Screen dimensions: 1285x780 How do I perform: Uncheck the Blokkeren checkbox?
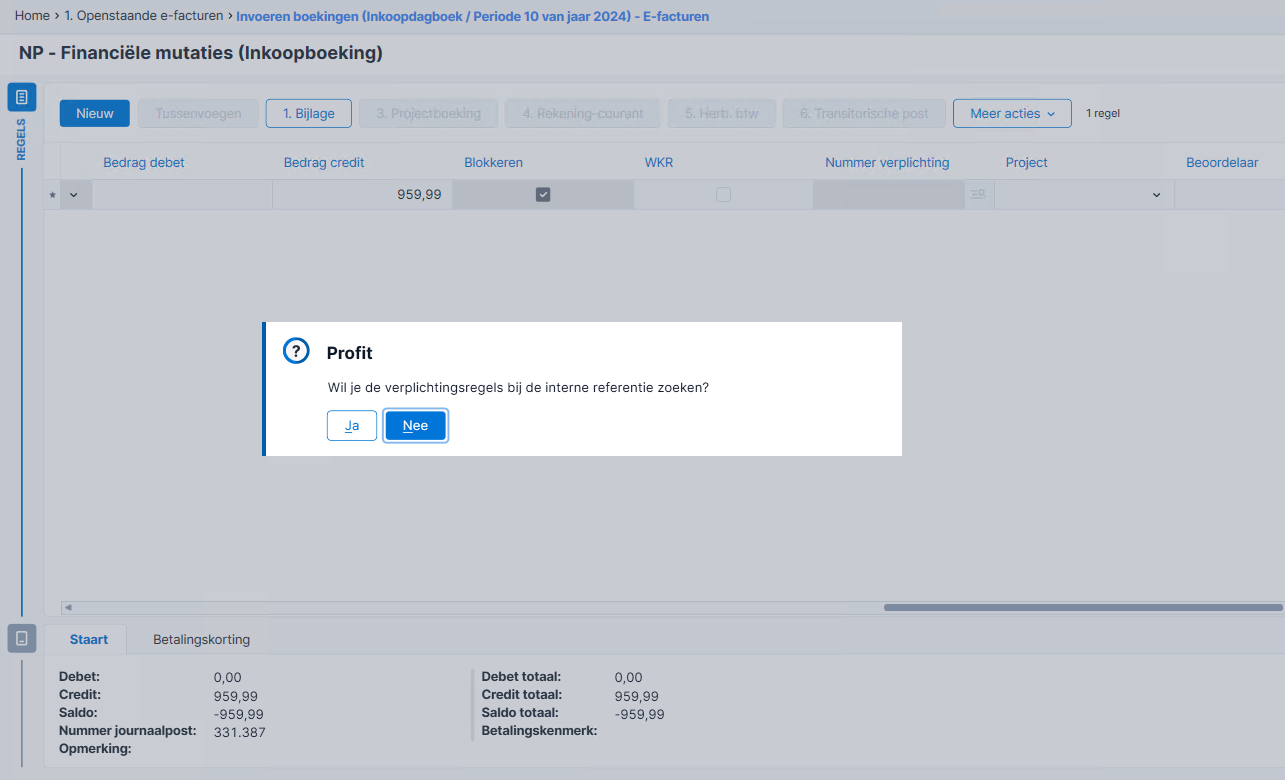coord(543,195)
